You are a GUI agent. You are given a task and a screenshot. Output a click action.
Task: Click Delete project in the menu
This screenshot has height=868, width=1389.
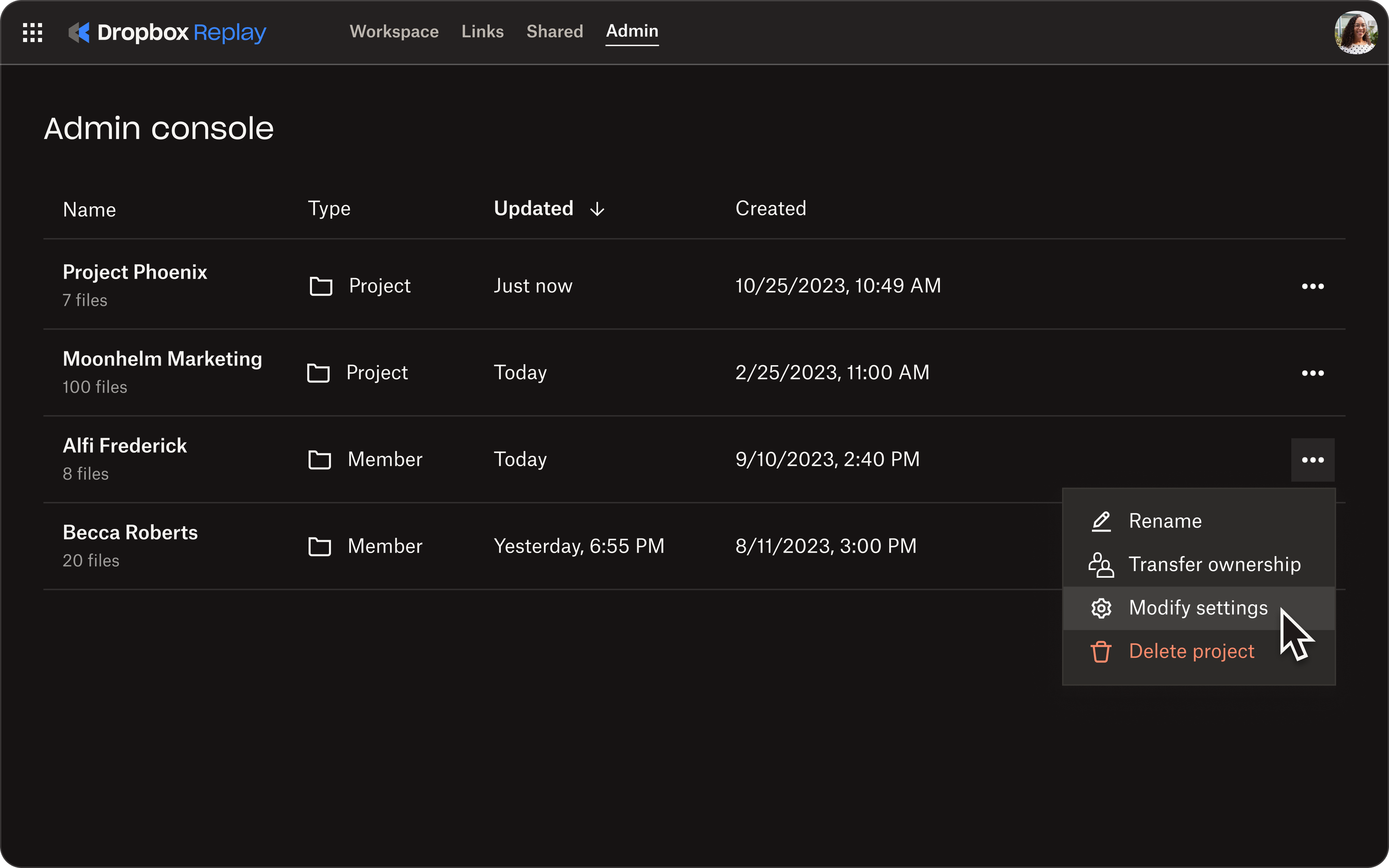[1192, 651]
